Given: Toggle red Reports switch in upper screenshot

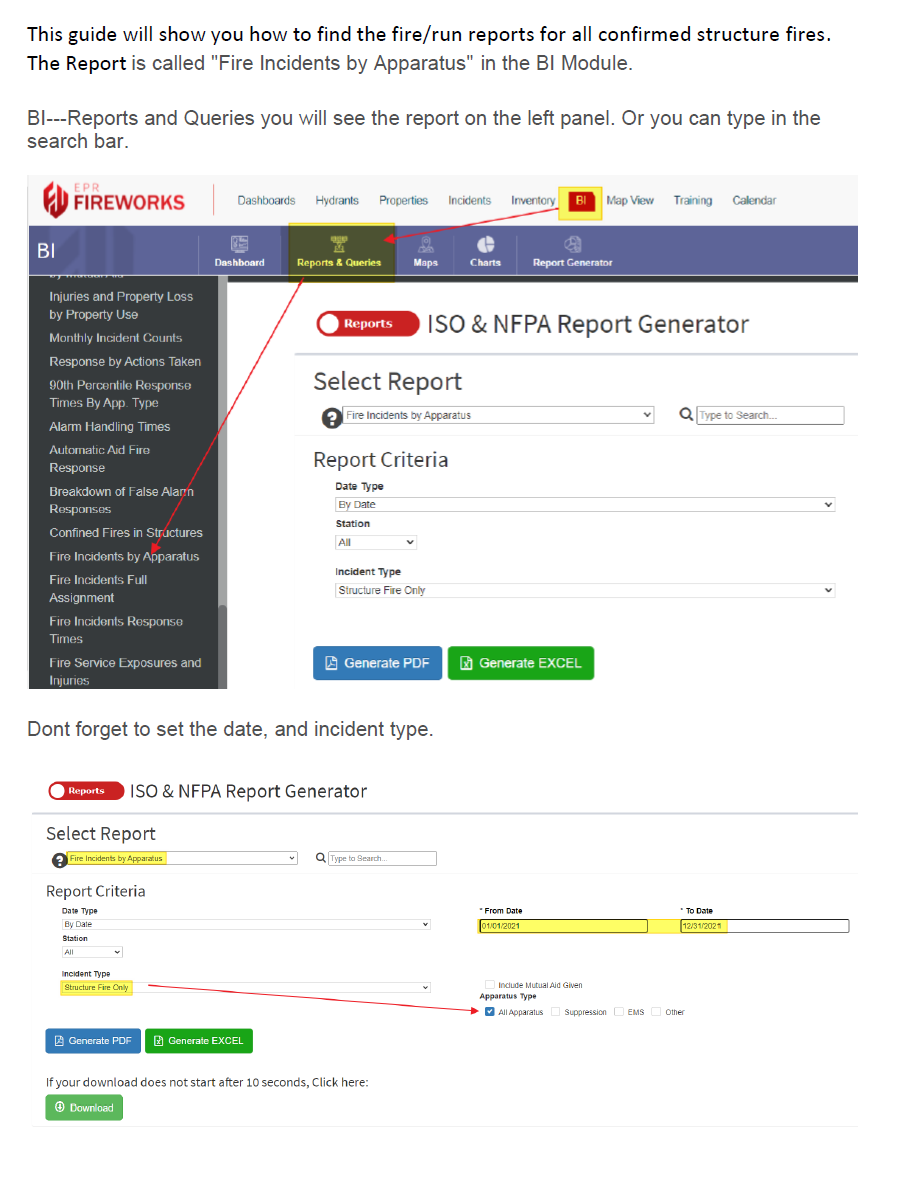Looking at the screenshot, I should tap(367, 324).
